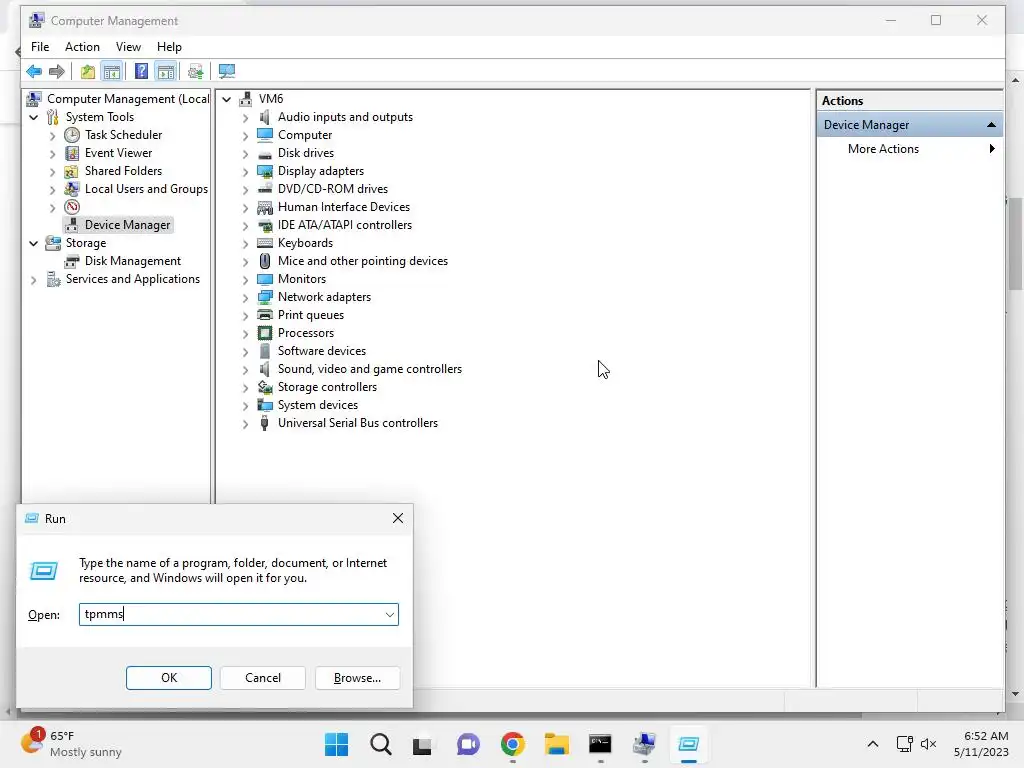Expand Display adapters category chevron
Screen dimensions: 1024x768
[x=245, y=172]
